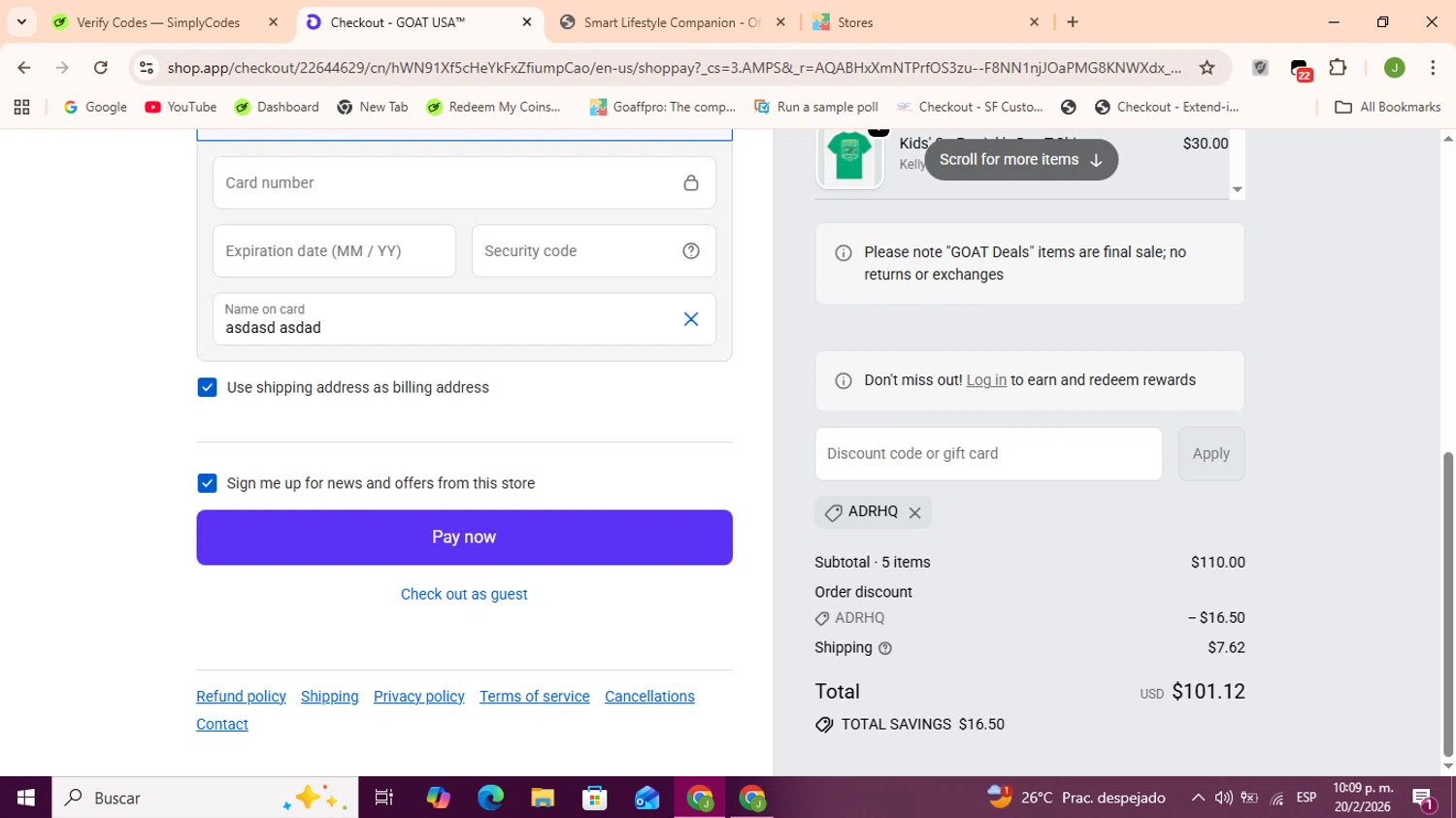Click the Log in link for rewards

[986, 380]
